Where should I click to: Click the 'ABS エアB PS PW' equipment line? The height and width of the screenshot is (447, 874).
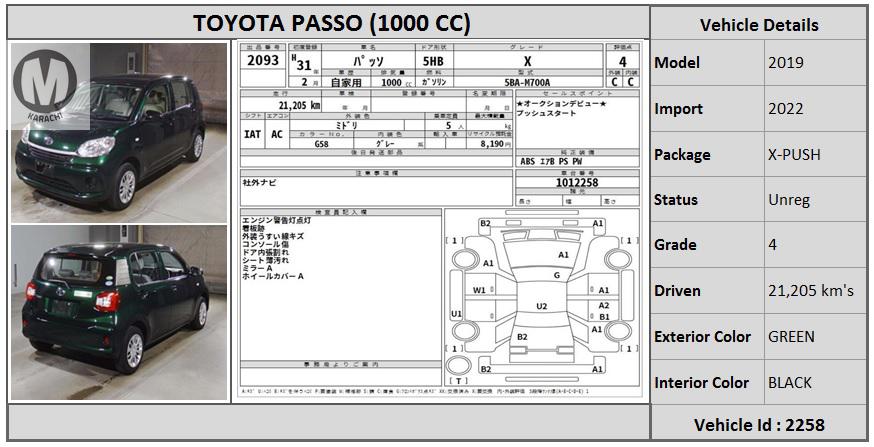tap(551, 162)
